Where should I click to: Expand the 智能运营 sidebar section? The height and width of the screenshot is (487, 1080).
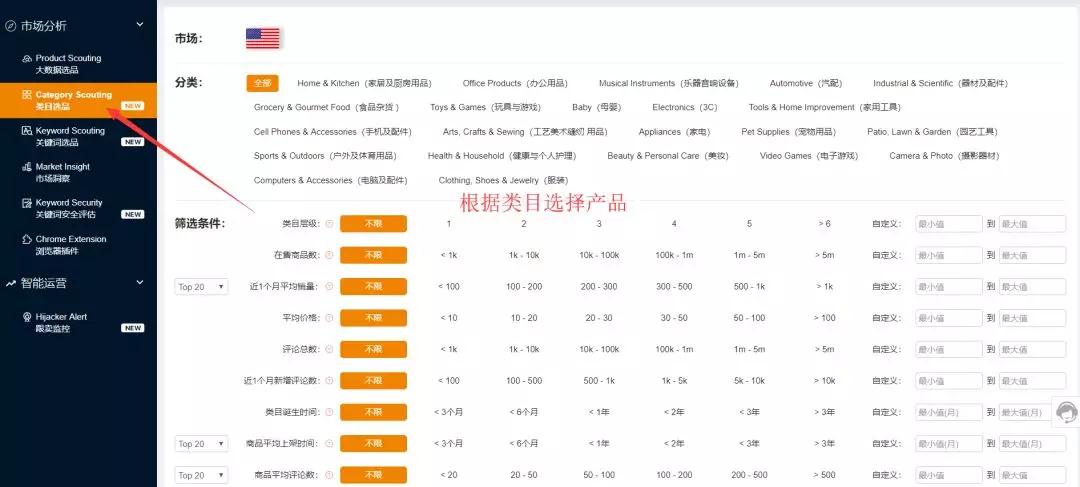click(x=140, y=283)
